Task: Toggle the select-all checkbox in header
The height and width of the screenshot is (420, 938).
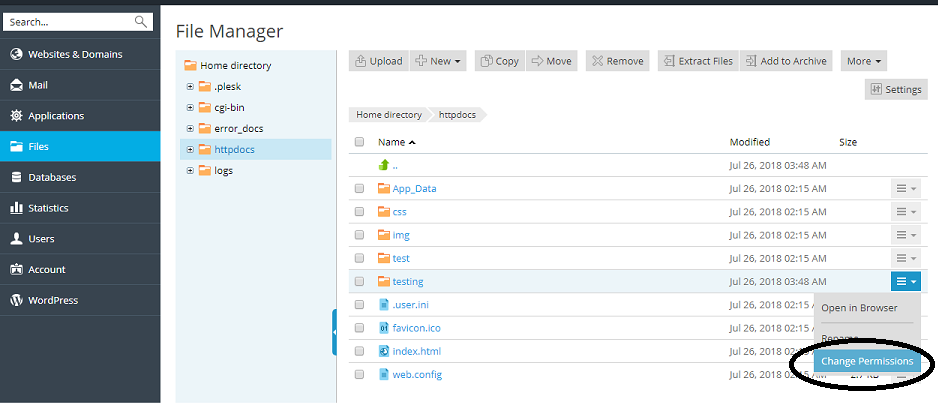Action: click(x=359, y=142)
